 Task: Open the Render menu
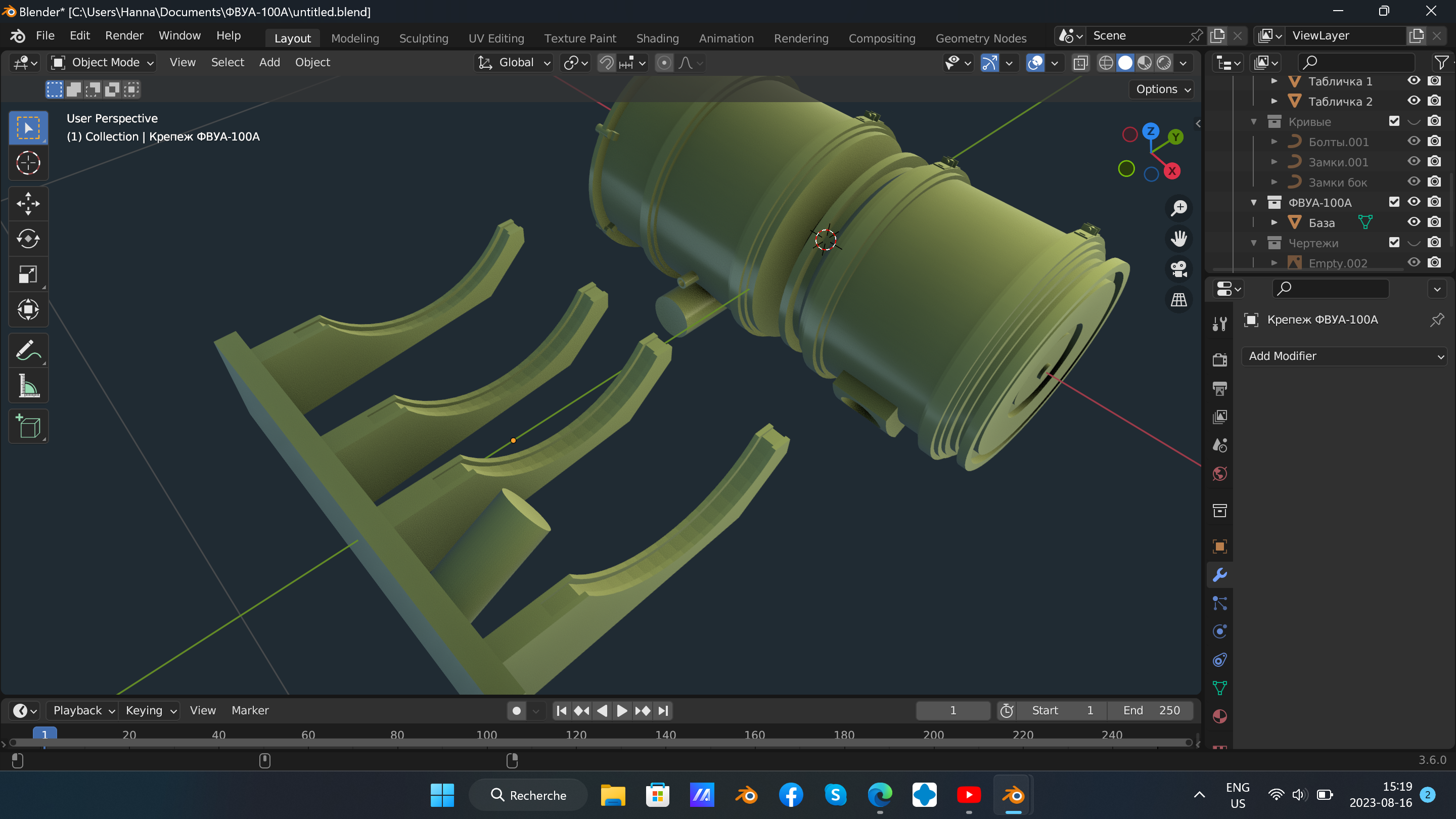(124, 35)
